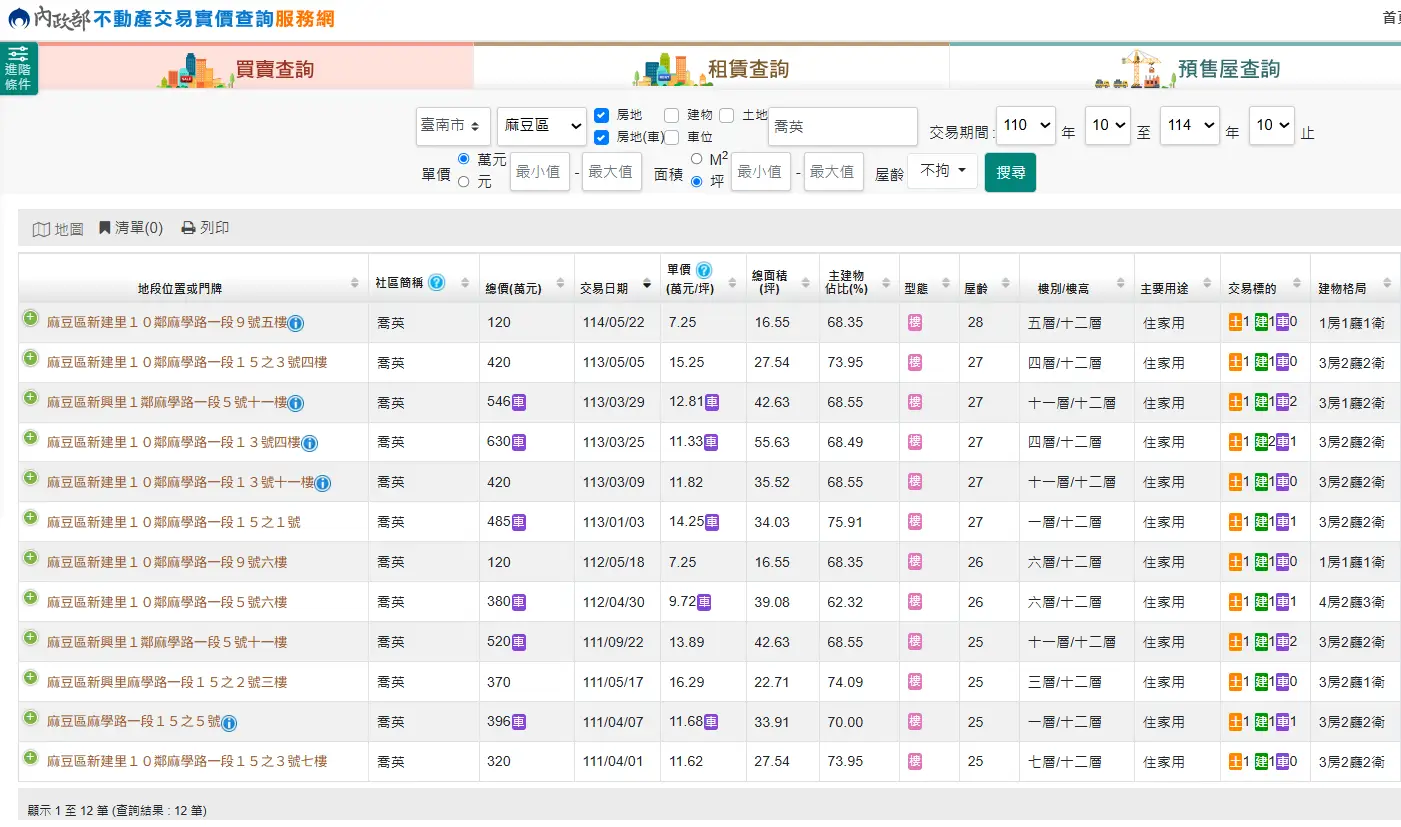Screen dimensions: 1401x827
Task: Click the help icon beside 單價 column header
Action: click(x=704, y=270)
